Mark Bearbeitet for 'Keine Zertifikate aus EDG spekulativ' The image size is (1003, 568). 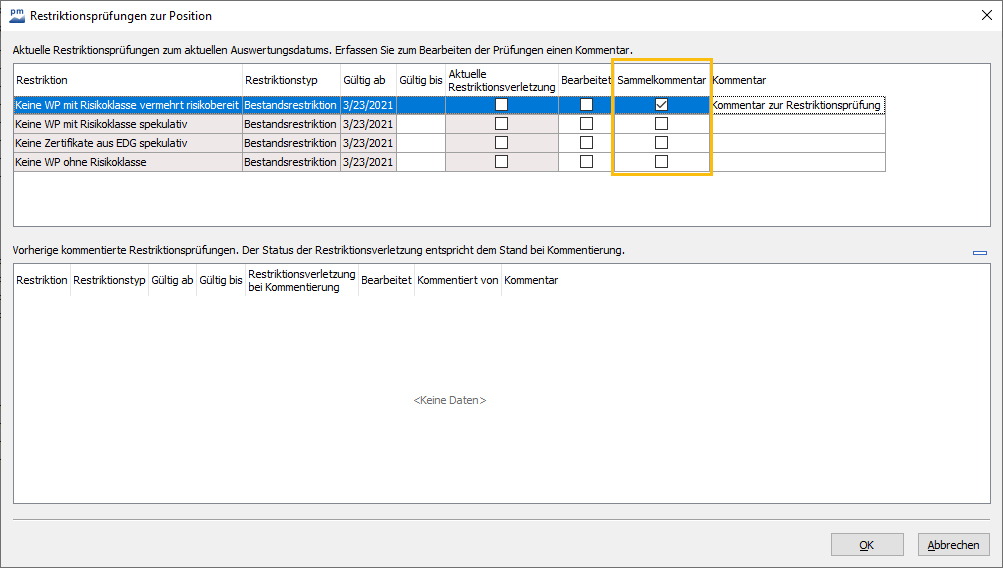click(586, 143)
